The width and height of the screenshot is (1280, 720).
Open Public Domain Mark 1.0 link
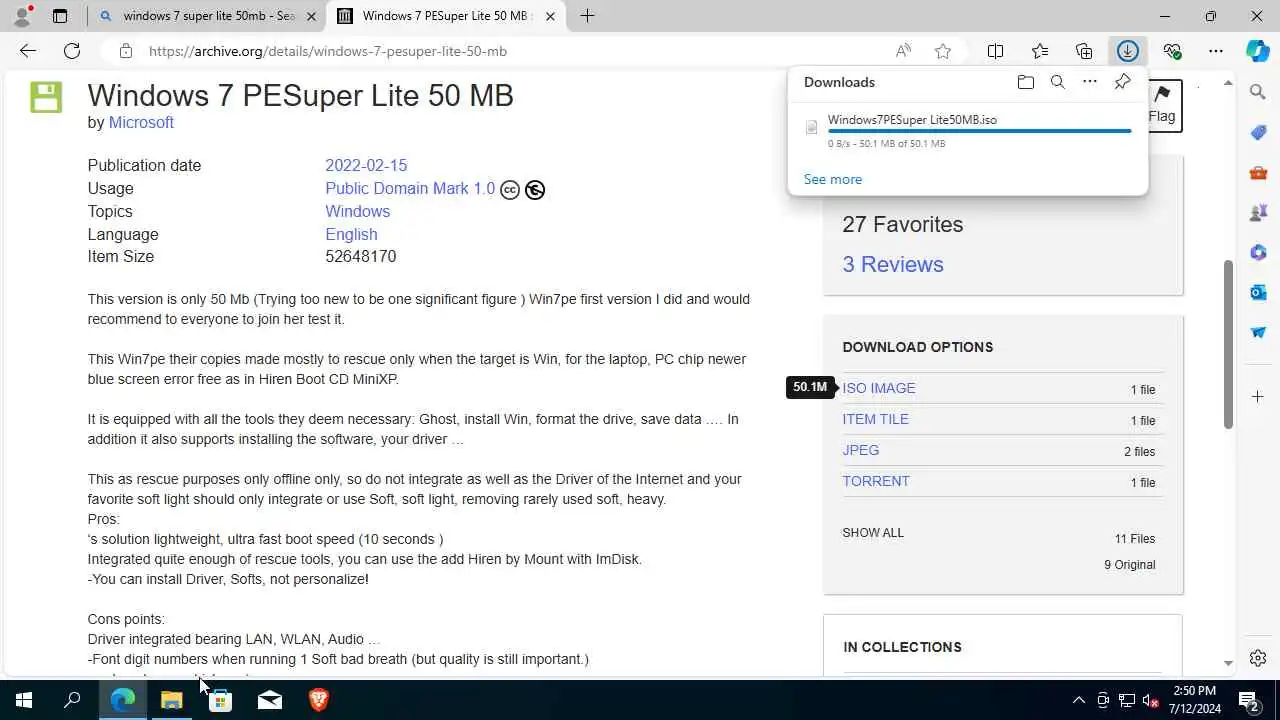coord(410,188)
